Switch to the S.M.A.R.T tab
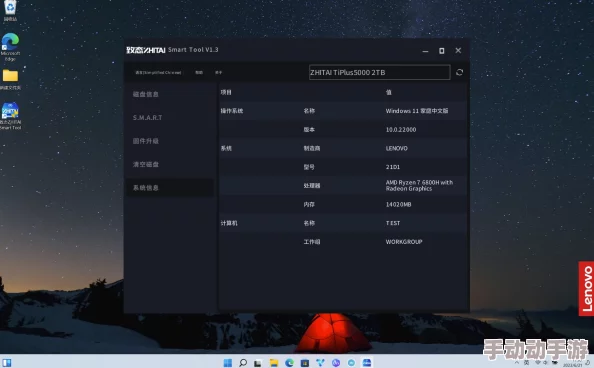 tap(147, 117)
